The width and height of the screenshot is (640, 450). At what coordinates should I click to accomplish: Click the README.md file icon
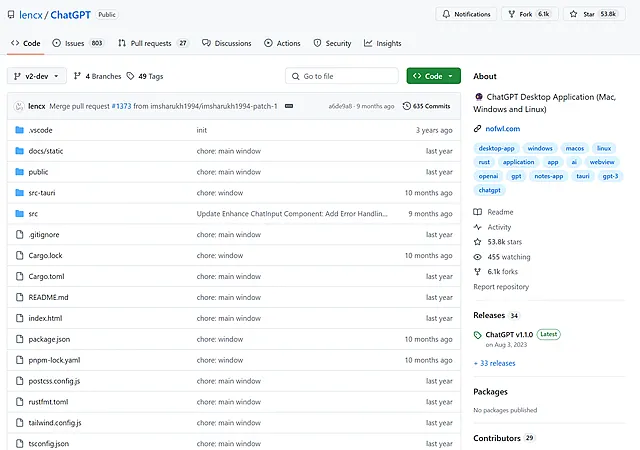[19, 297]
